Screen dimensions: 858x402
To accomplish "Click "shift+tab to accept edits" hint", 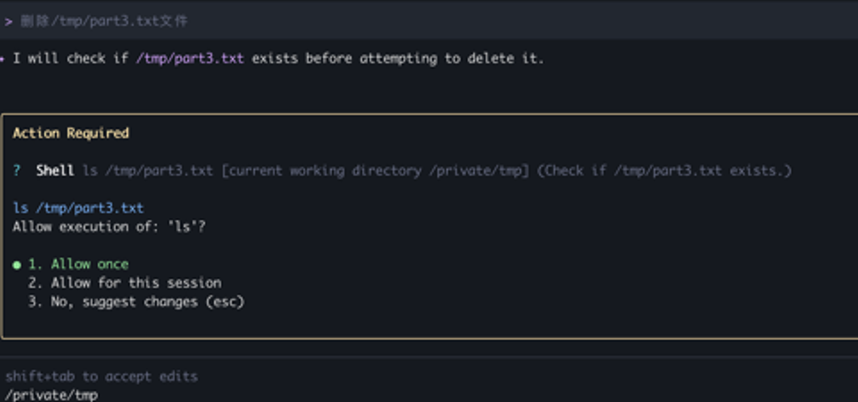I will [x=101, y=377].
